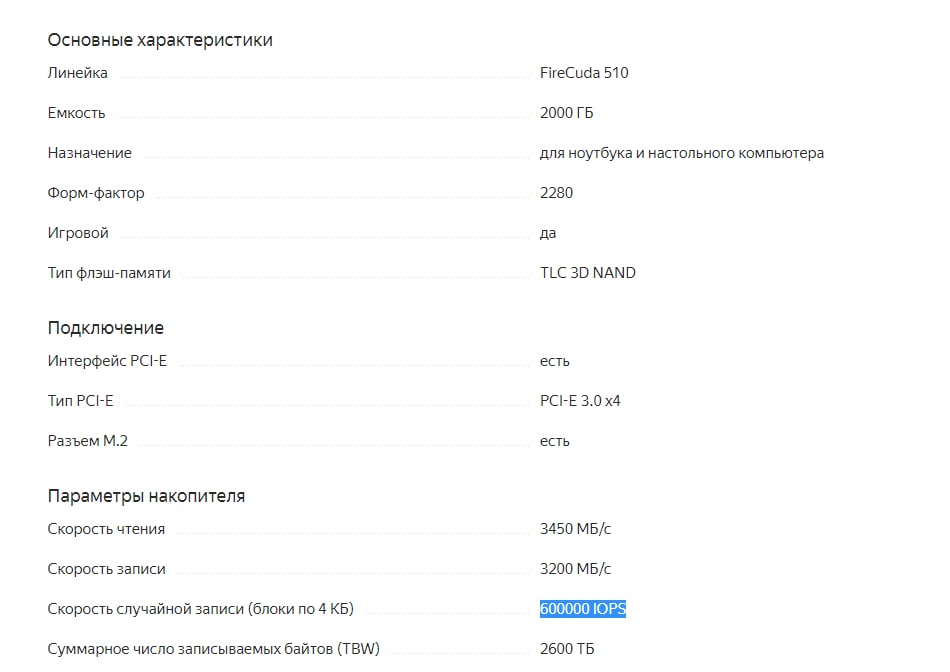
Task: Click the highlighted 600000 IOPS value
Action: coord(583,608)
